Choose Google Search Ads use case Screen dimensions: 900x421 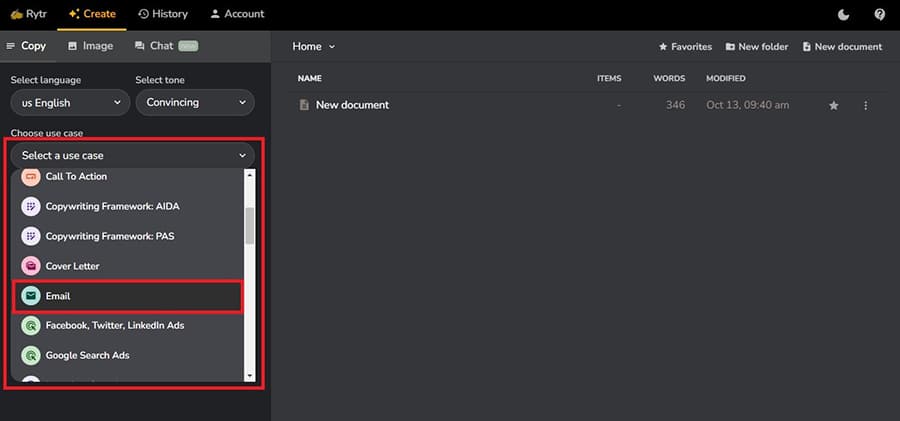(x=127, y=356)
